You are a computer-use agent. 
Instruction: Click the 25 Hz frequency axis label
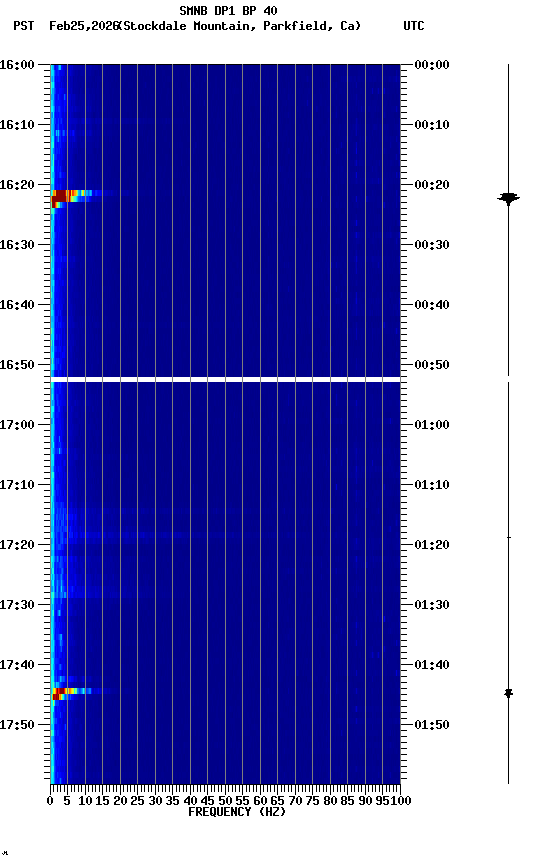point(137,801)
